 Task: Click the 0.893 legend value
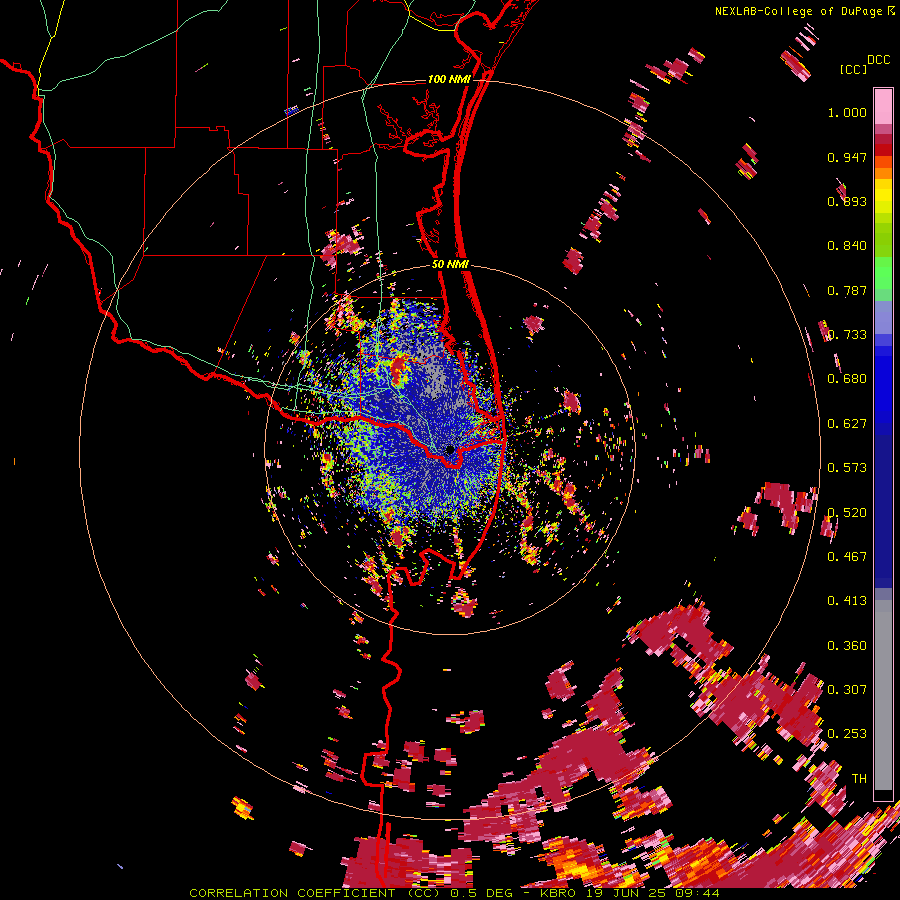point(847,201)
